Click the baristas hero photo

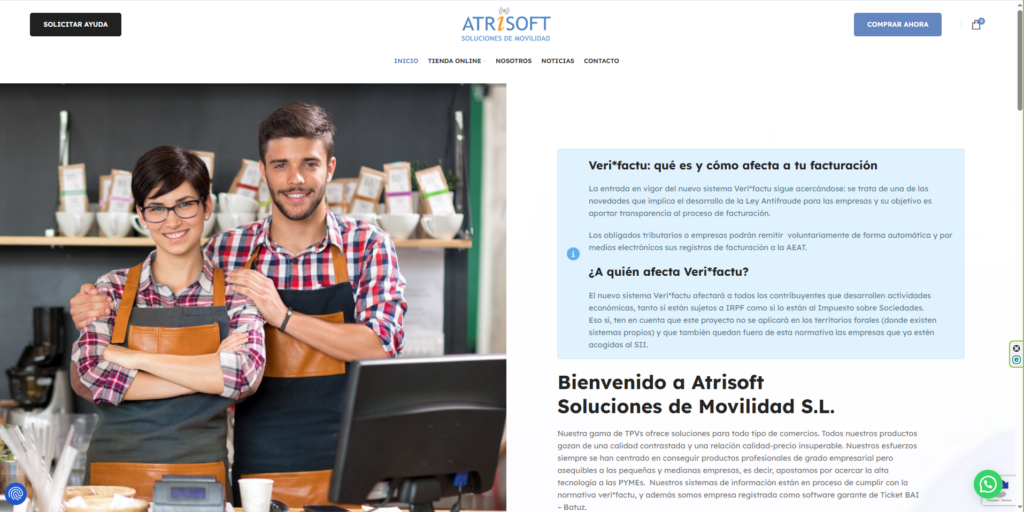(253, 297)
